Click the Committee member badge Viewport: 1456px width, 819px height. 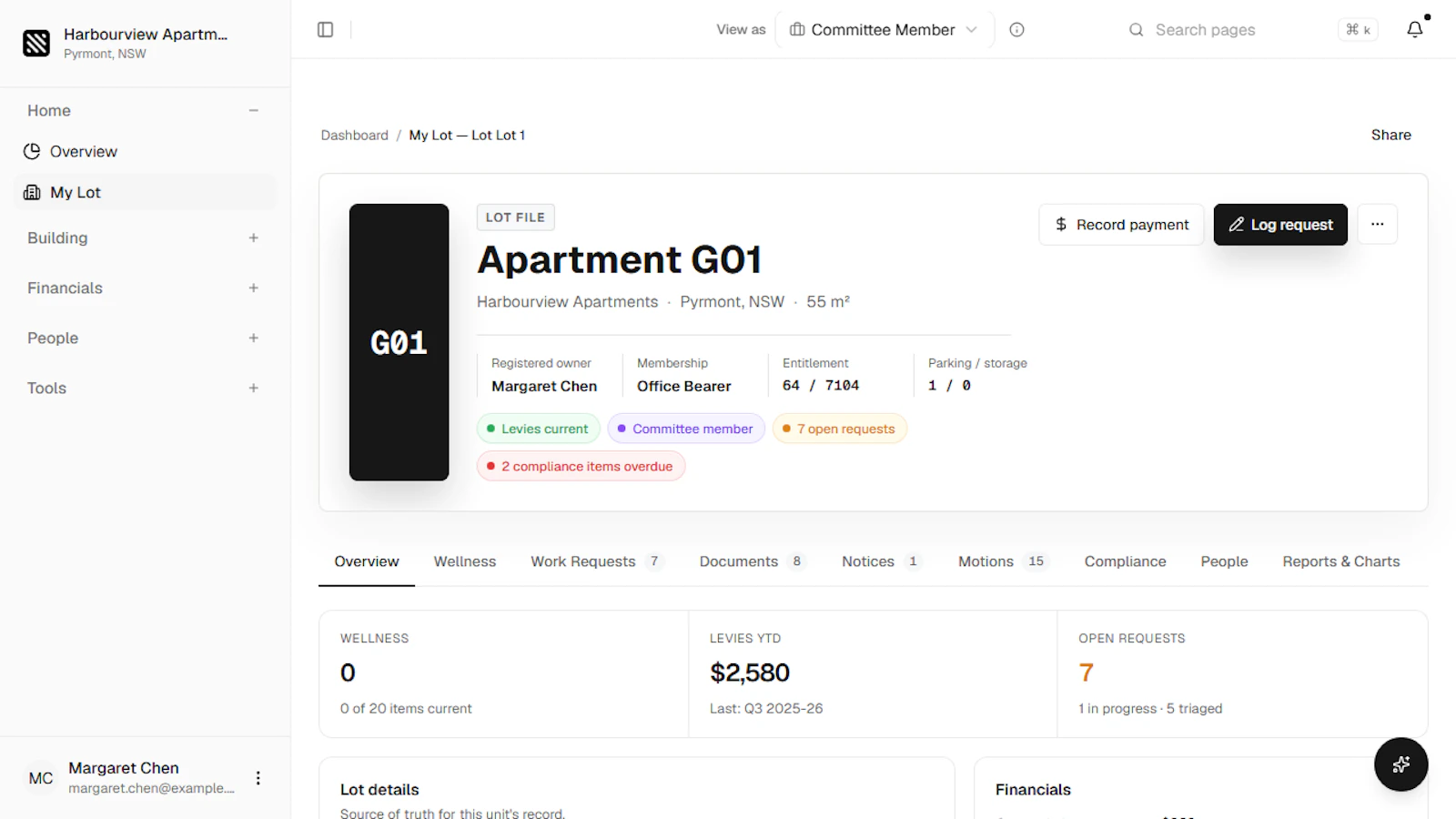pyautogui.click(x=685, y=429)
